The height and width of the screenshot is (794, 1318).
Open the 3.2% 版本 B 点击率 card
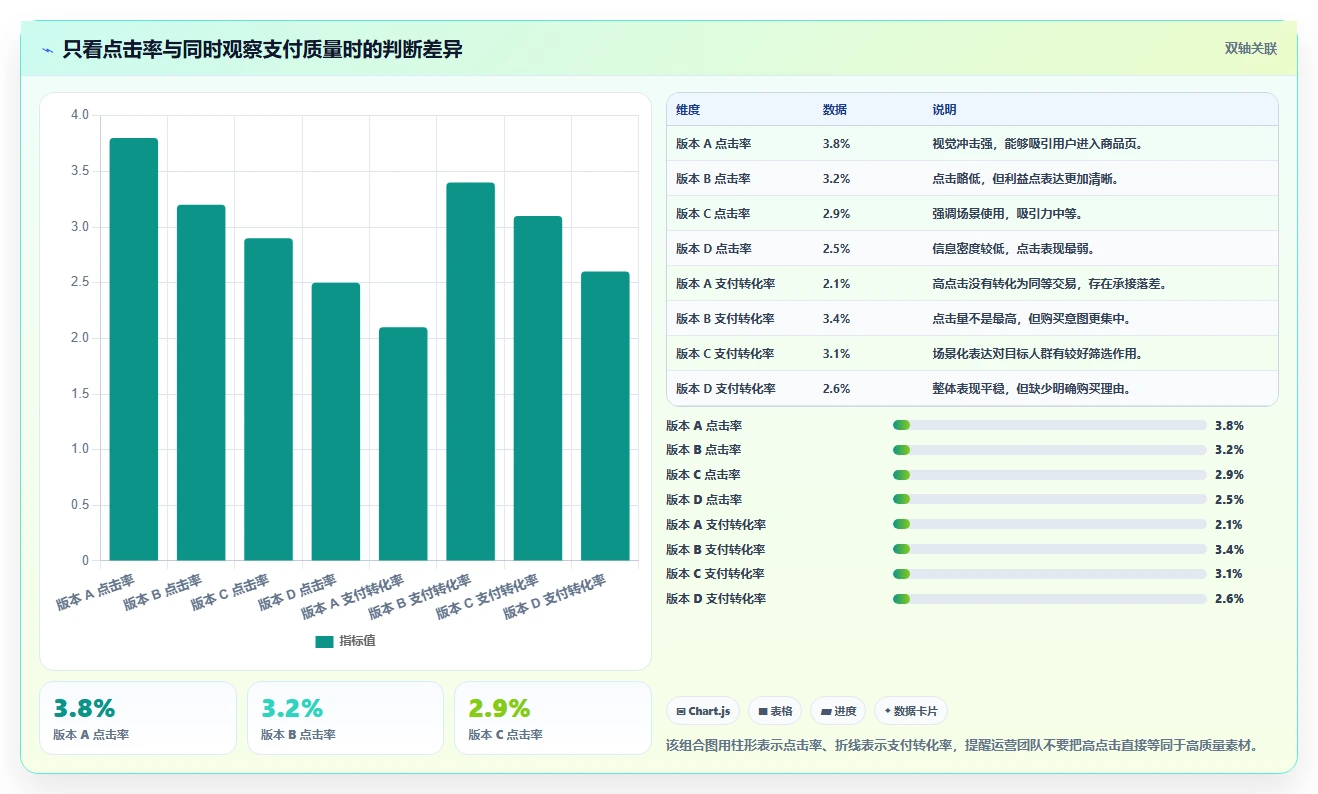pos(345,718)
